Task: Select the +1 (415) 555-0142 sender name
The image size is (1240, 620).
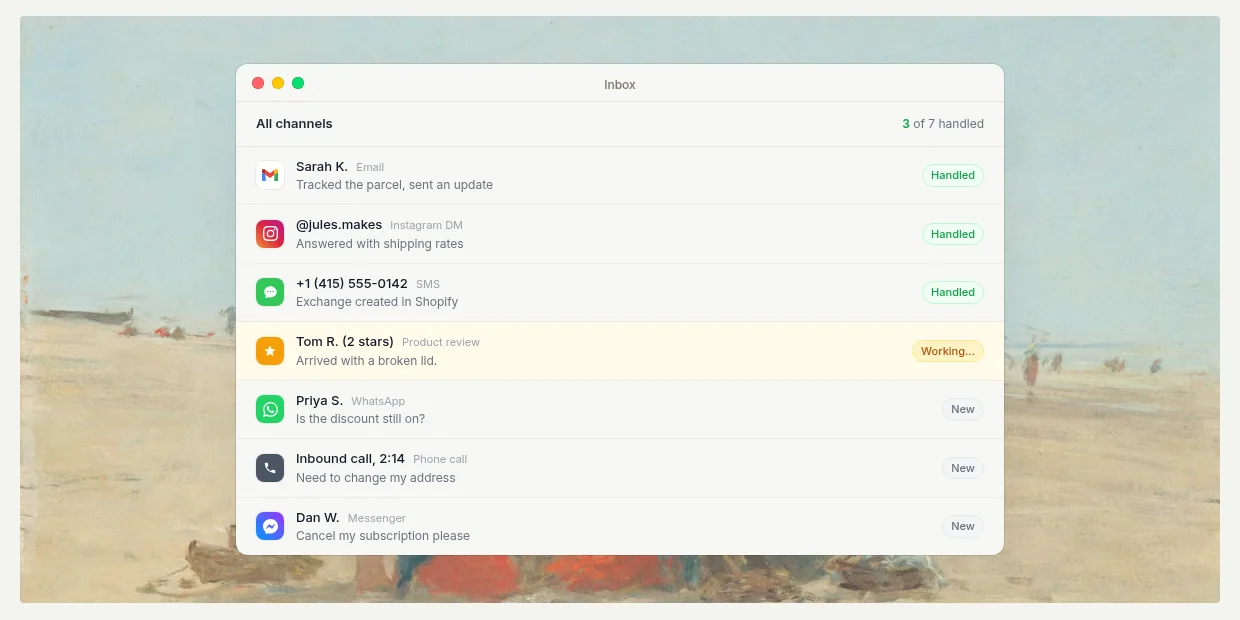Action: point(352,283)
